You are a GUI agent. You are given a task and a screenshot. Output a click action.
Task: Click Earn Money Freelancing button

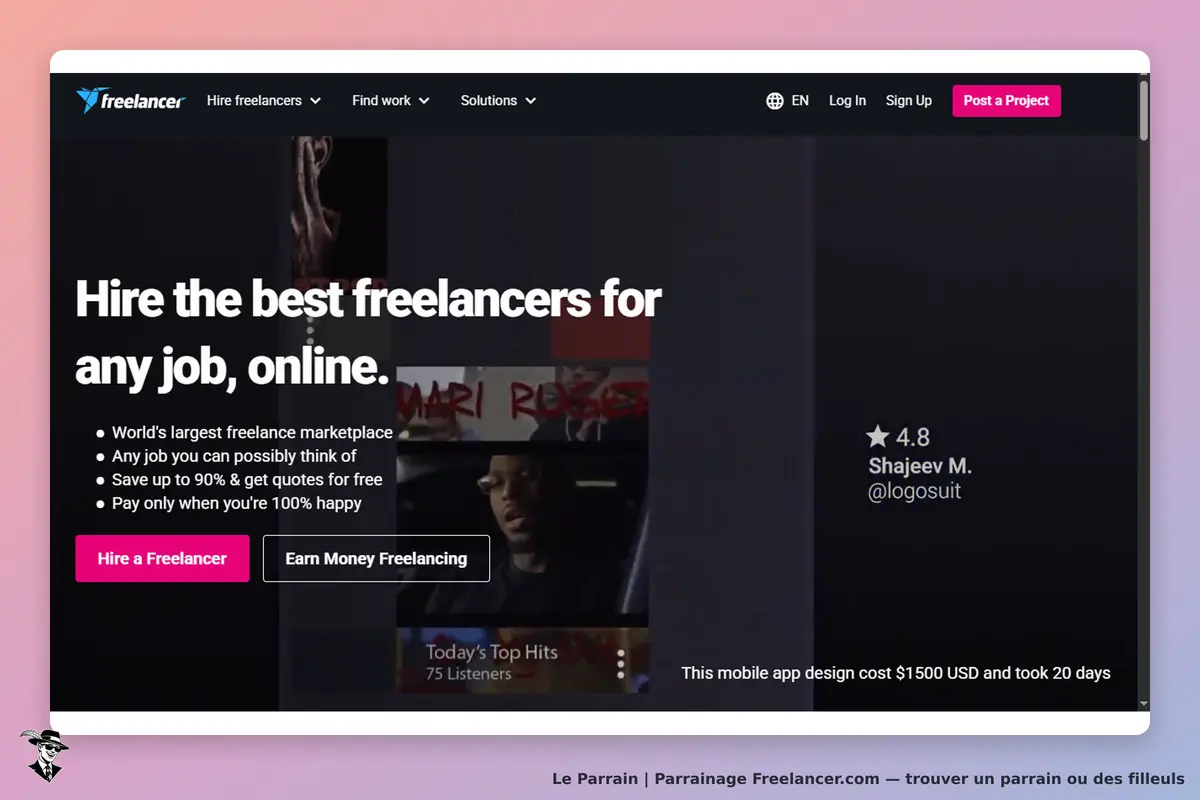376,559
